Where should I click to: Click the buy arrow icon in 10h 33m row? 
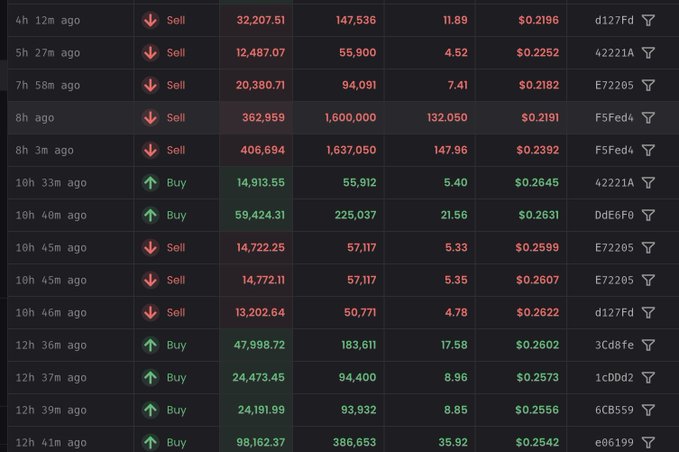pos(150,183)
